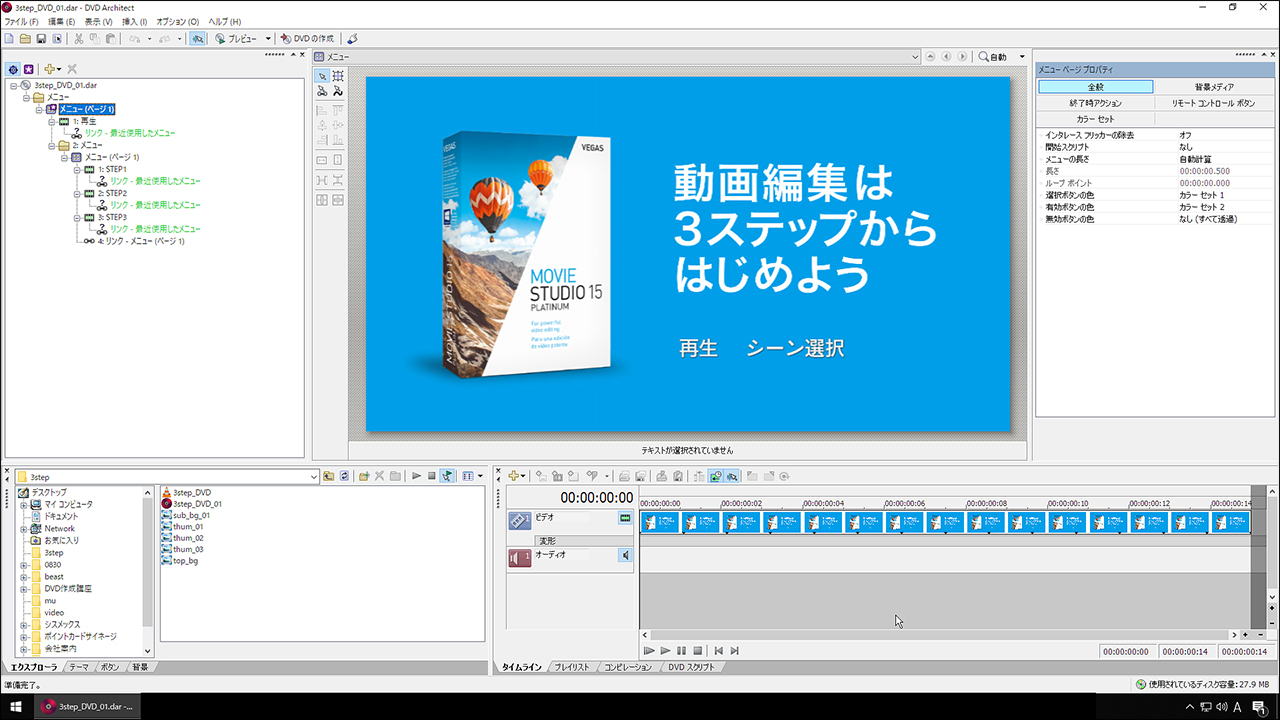This screenshot has height=720, width=1280.
Task: Click the Explorer new folder icon
Action: point(364,476)
